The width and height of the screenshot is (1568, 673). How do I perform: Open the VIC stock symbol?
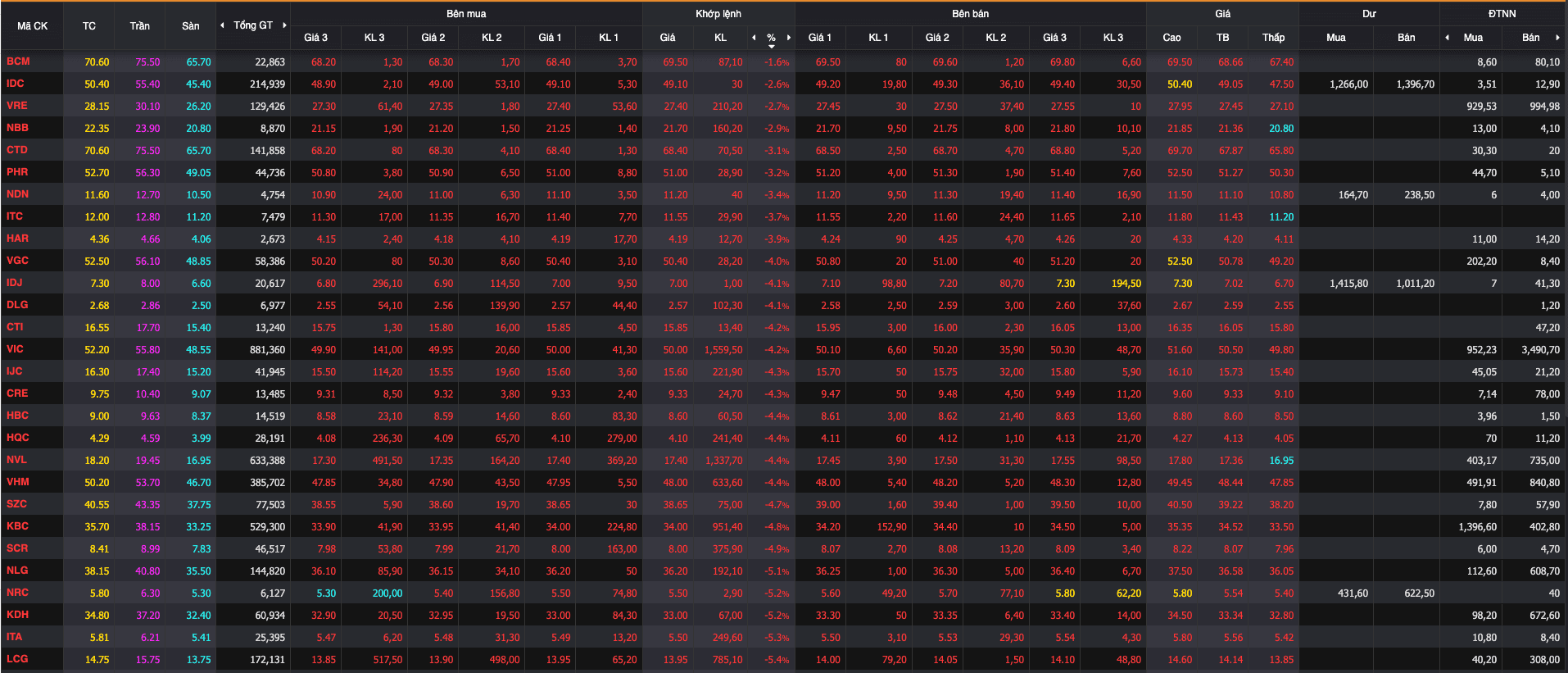[x=15, y=349]
